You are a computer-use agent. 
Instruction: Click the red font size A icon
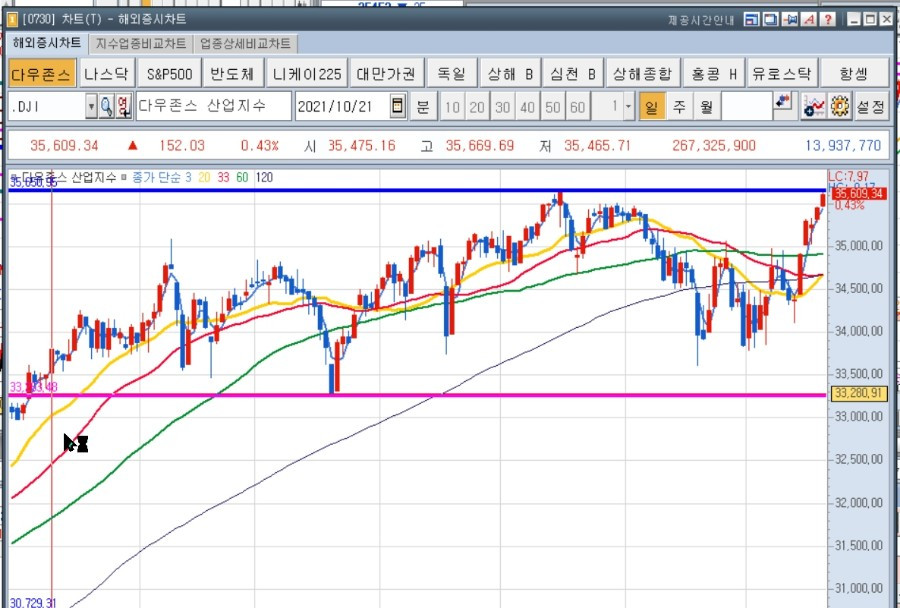(x=809, y=20)
